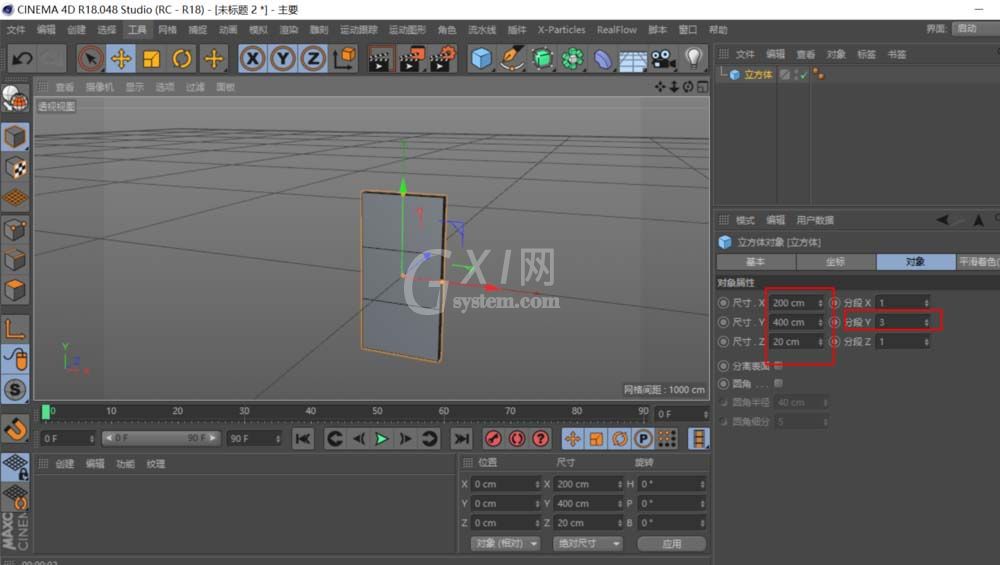Activate the Scale tool
Viewport: 1000px width, 565px height.
(x=152, y=59)
